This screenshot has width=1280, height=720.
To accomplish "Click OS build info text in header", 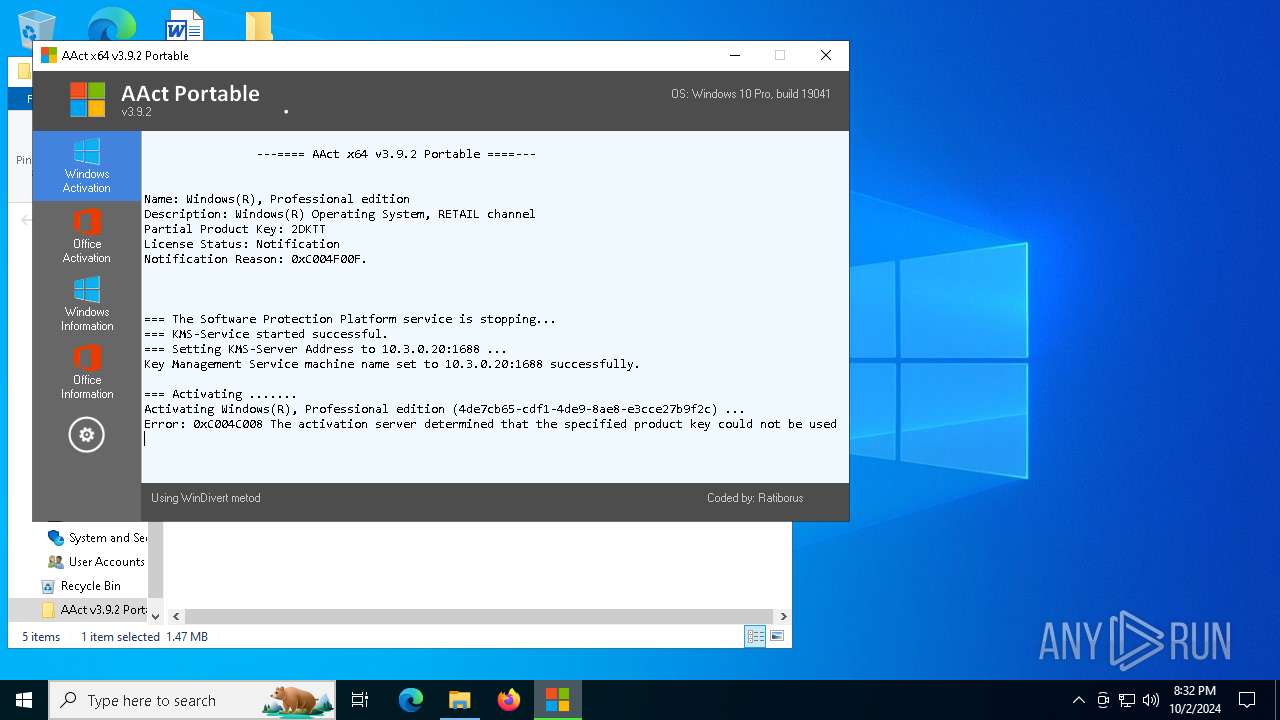I will pos(751,94).
